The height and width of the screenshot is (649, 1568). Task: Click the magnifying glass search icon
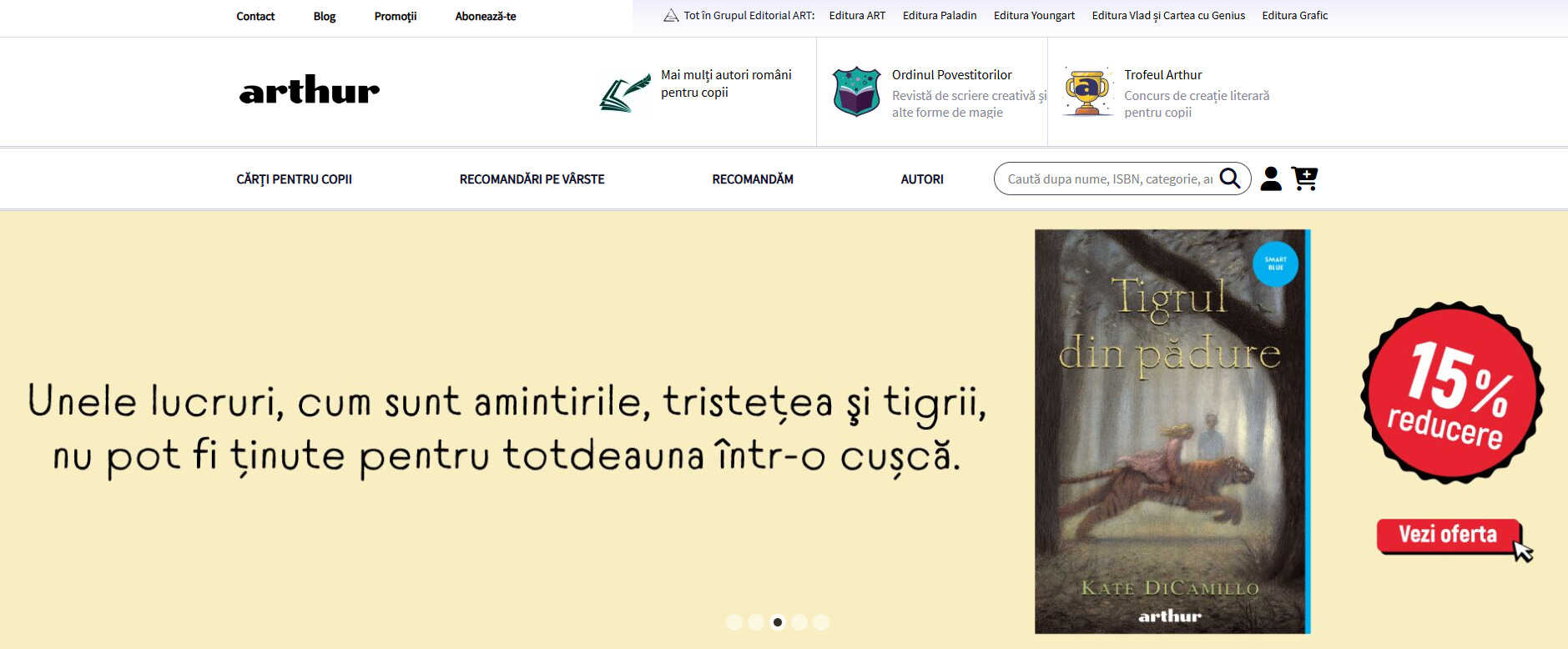tap(1229, 178)
